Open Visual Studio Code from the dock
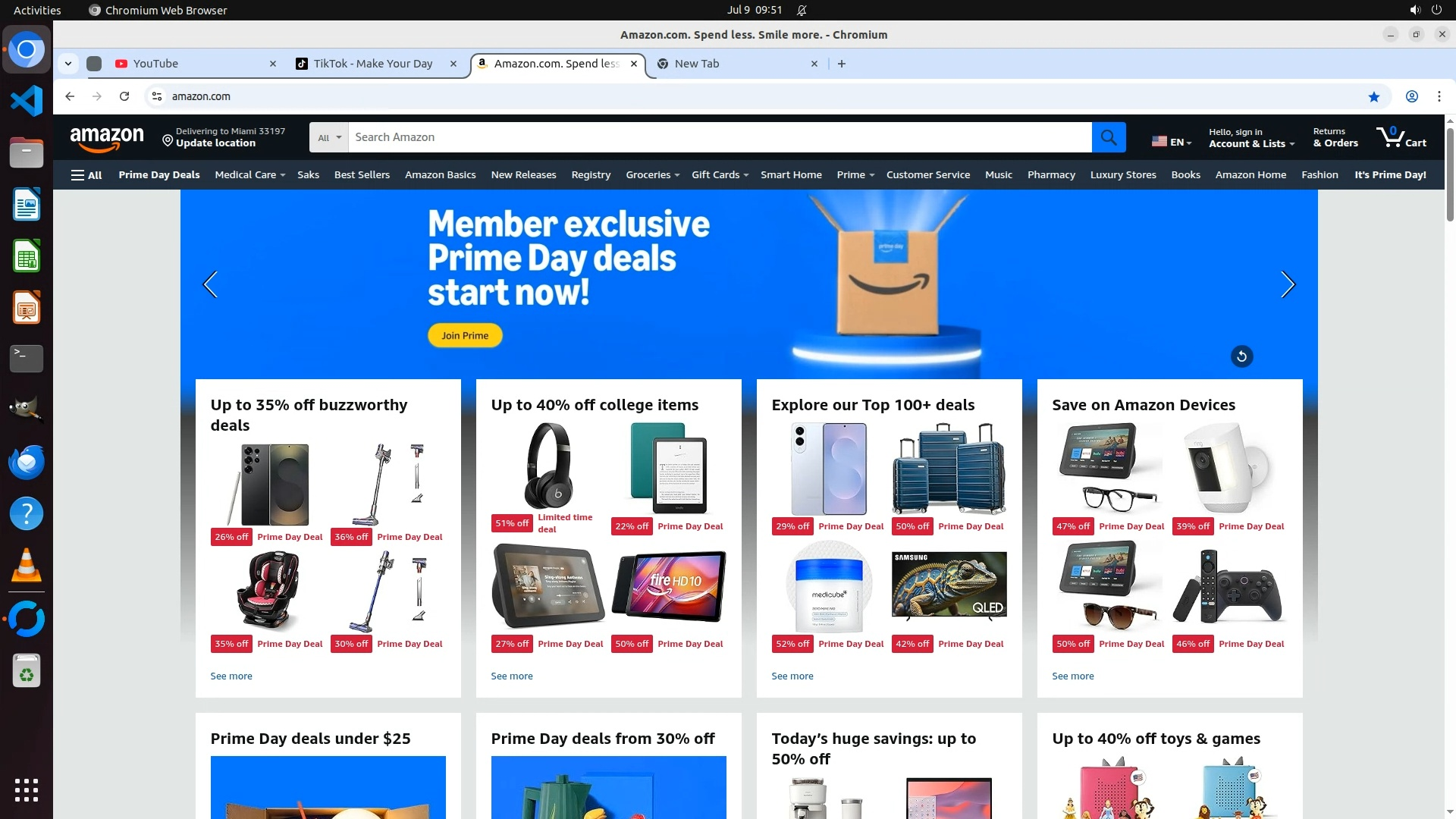 pyautogui.click(x=27, y=101)
